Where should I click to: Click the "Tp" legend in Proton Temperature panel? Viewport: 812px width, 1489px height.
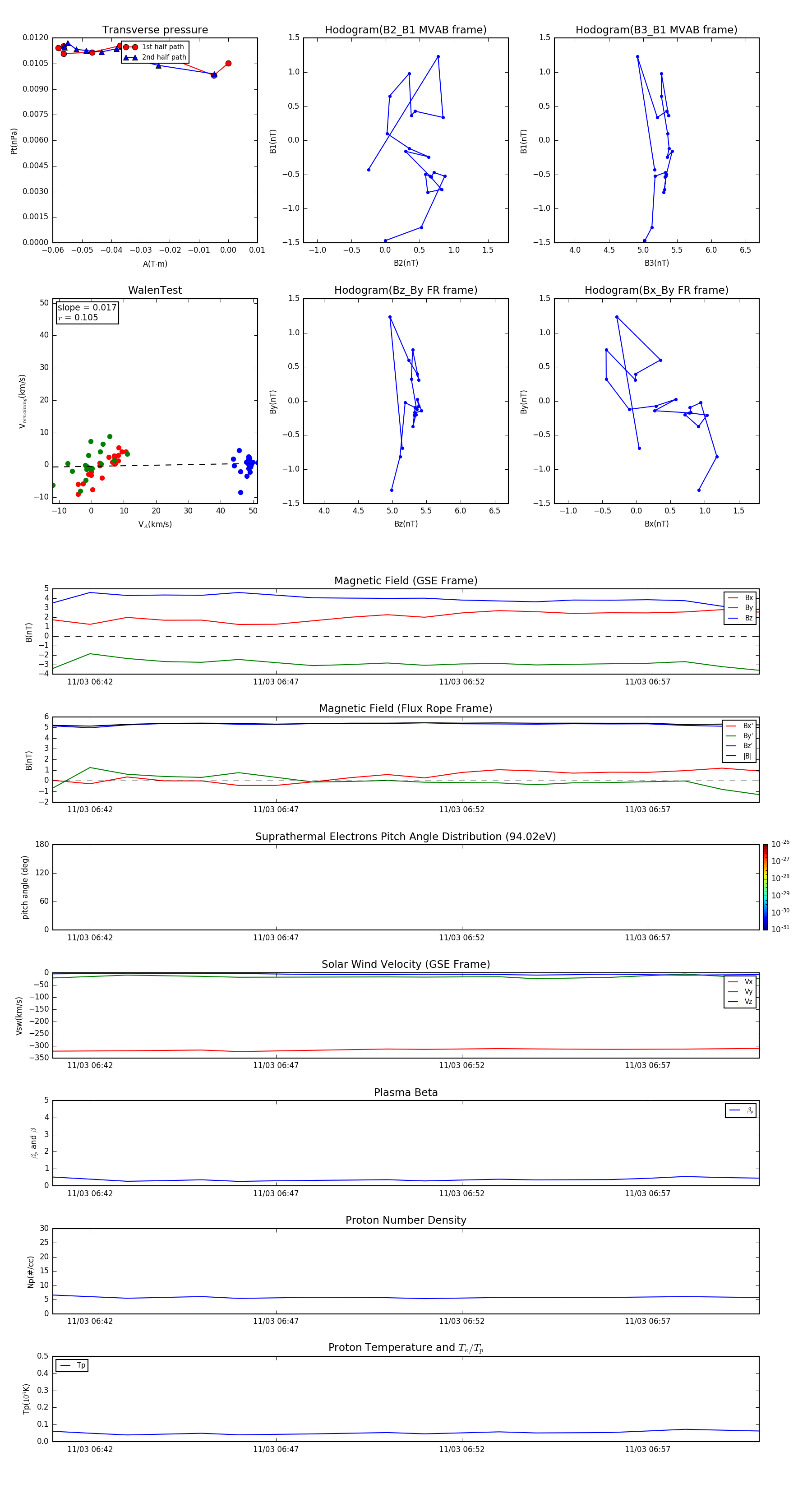coord(72,1365)
